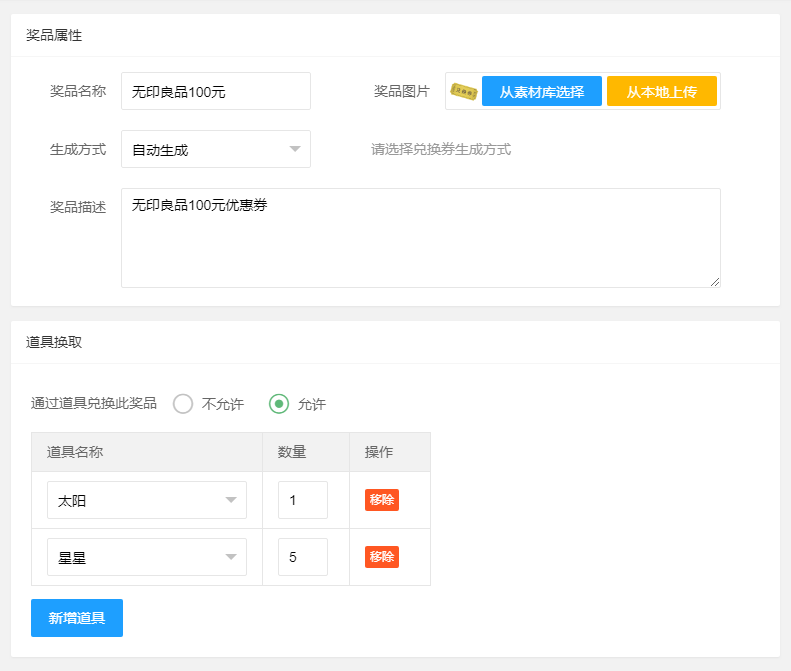Click the 生成方式 label
The image size is (791, 671).
tap(78, 149)
